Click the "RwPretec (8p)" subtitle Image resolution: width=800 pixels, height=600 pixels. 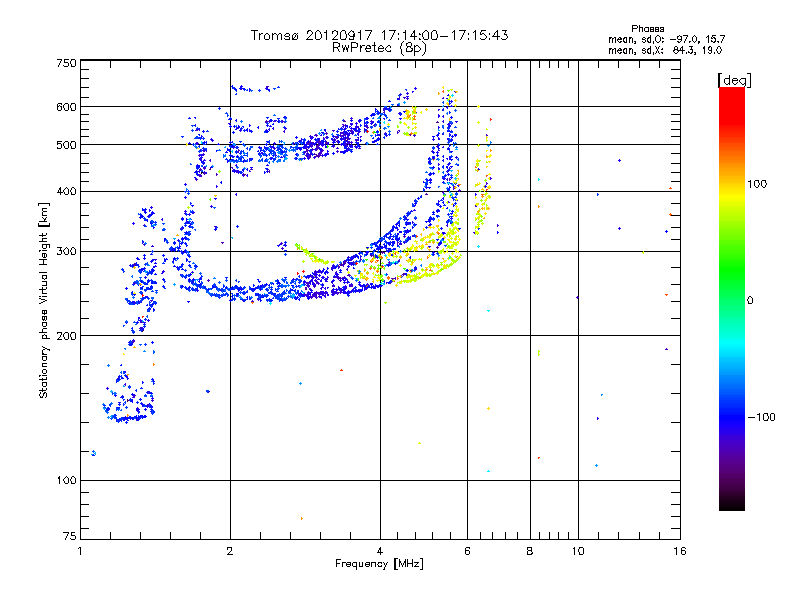pyautogui.click(x=379, y=48)
